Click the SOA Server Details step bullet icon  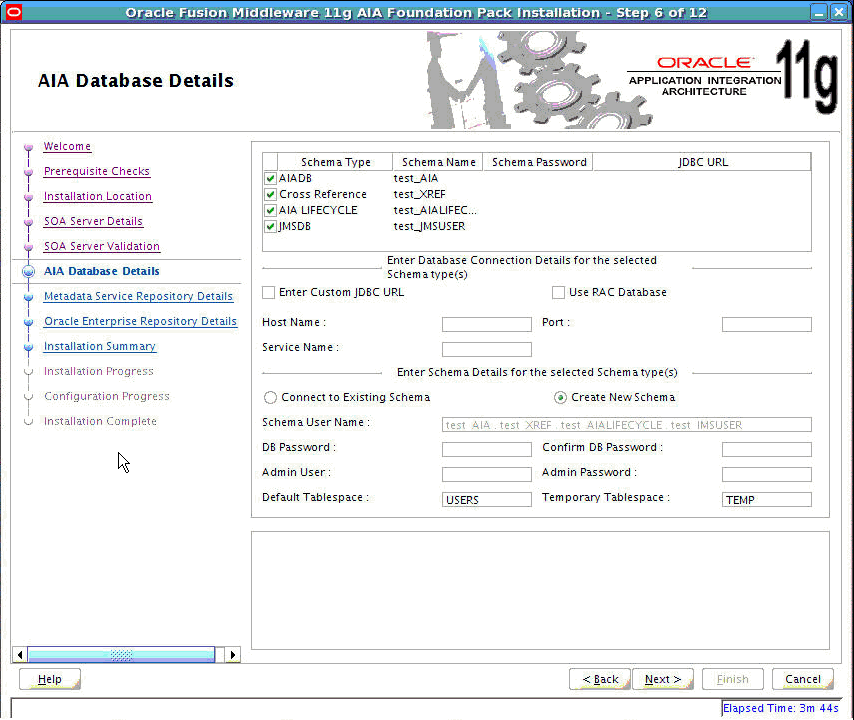pyautogui.click(x=28, y=222)
